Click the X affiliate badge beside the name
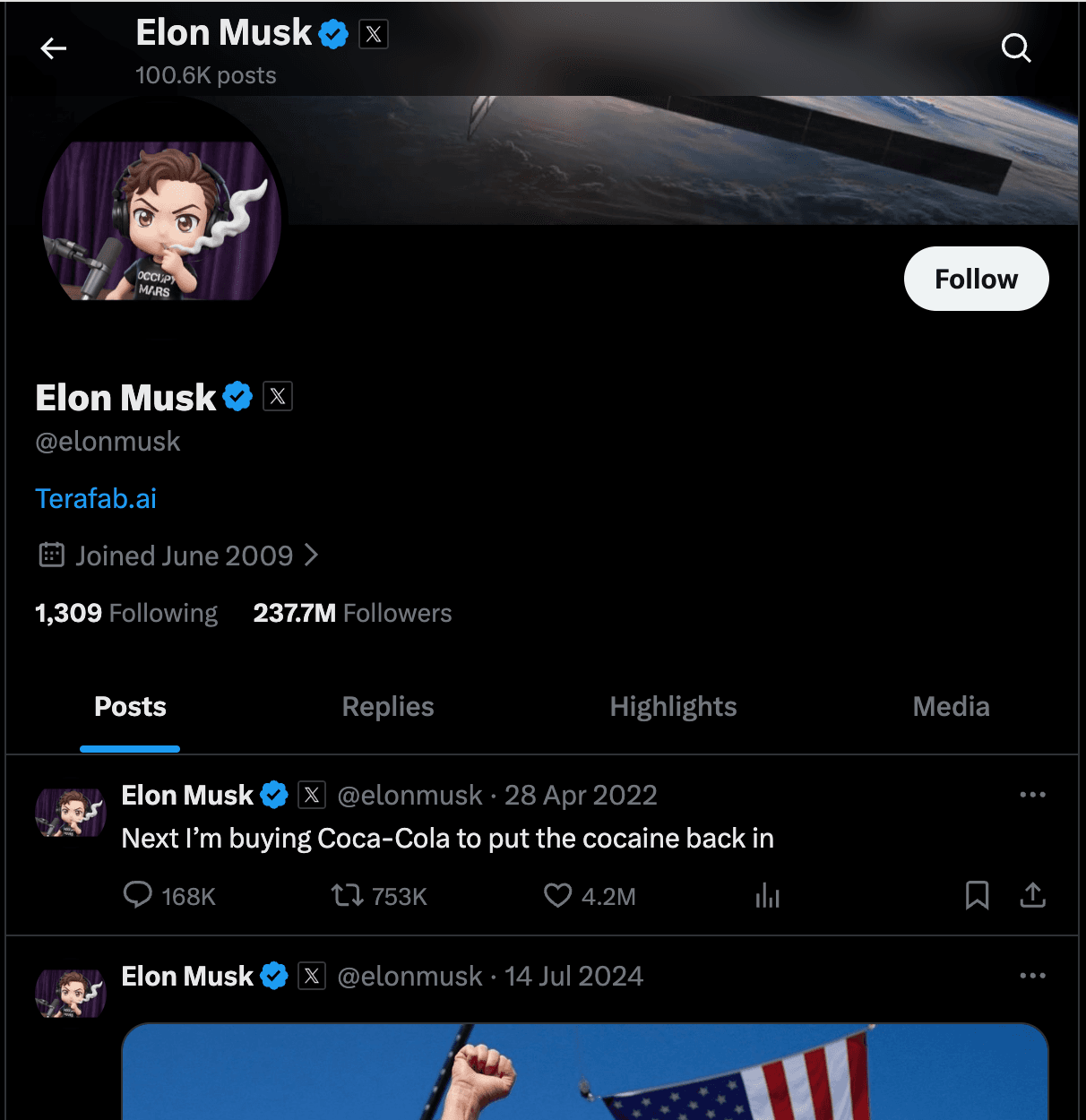Screen dimensions: 1086x1120 (x=278, y=395)
